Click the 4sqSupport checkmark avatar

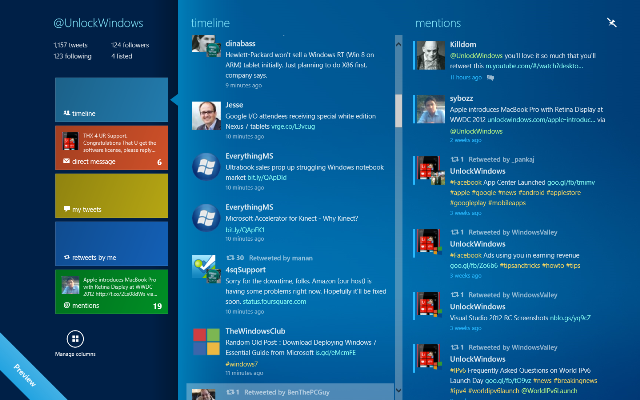tap(206, 269)
